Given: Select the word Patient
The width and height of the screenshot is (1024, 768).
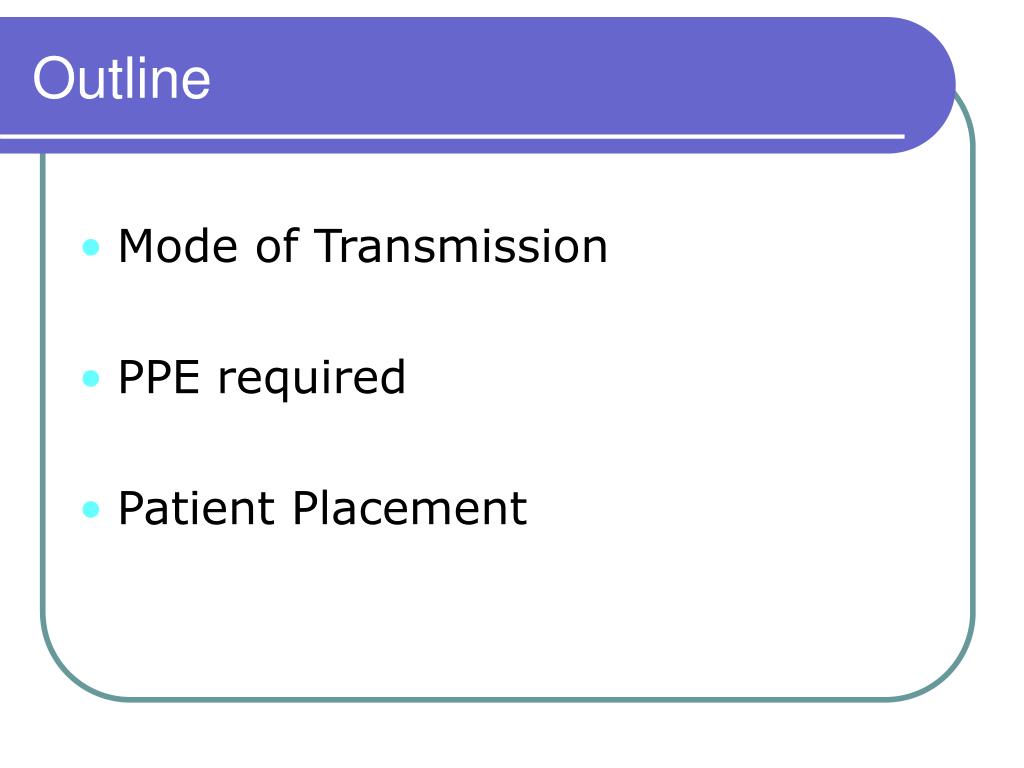Looking at the screenshot, I should pos(196,508).
